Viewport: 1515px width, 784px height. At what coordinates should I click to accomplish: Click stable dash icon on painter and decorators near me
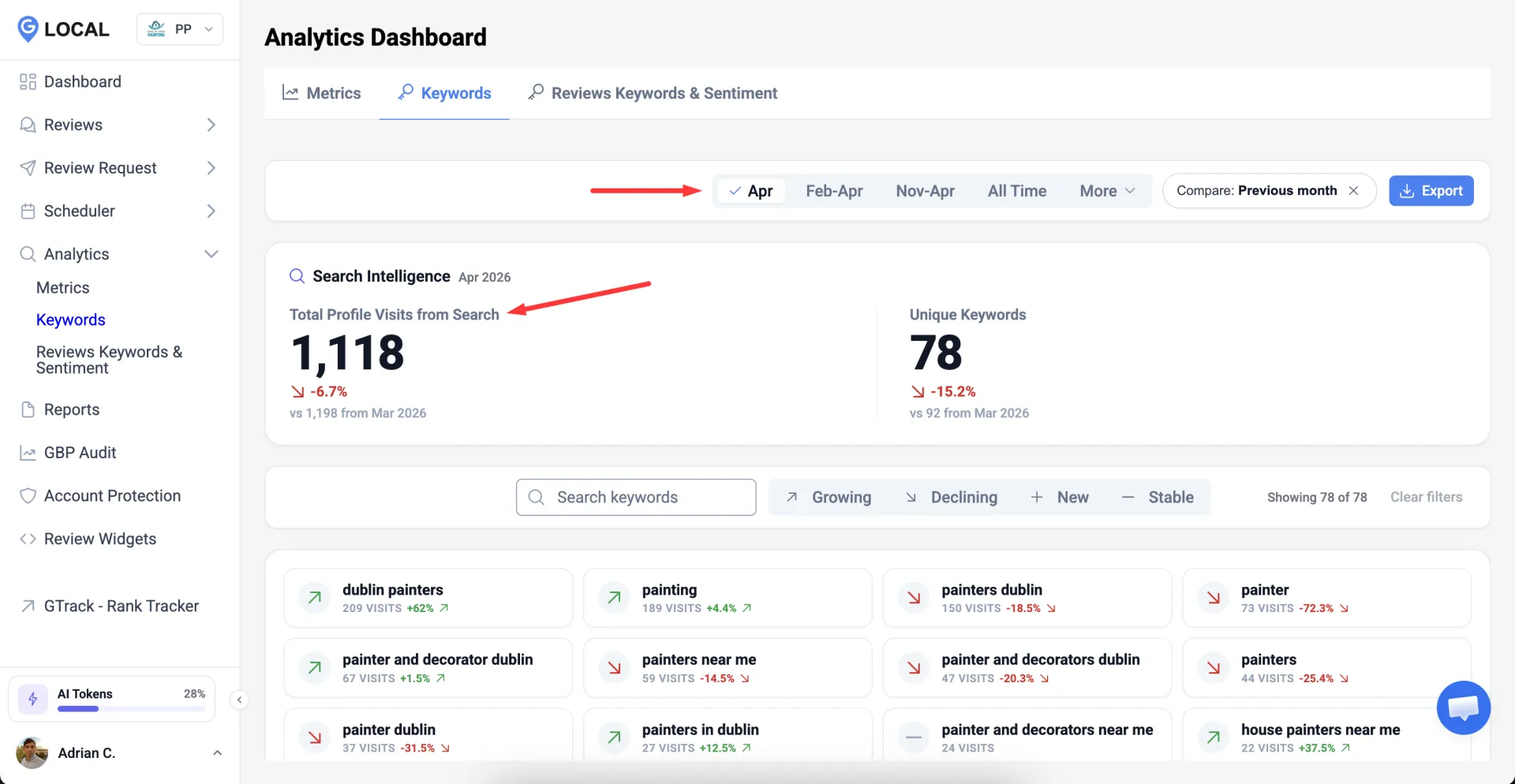tap(914, 737)
